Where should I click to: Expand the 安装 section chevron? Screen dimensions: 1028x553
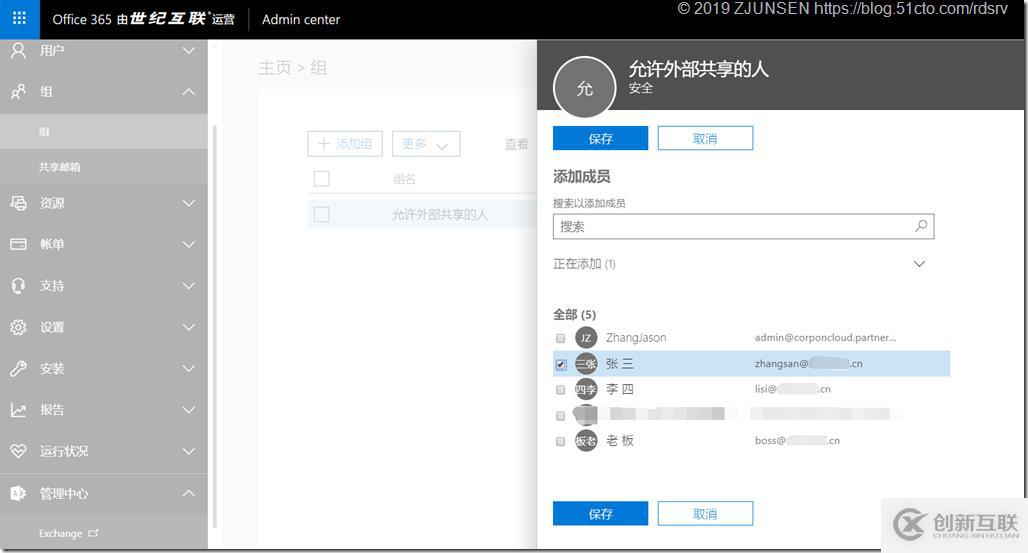tap(189, 369)
